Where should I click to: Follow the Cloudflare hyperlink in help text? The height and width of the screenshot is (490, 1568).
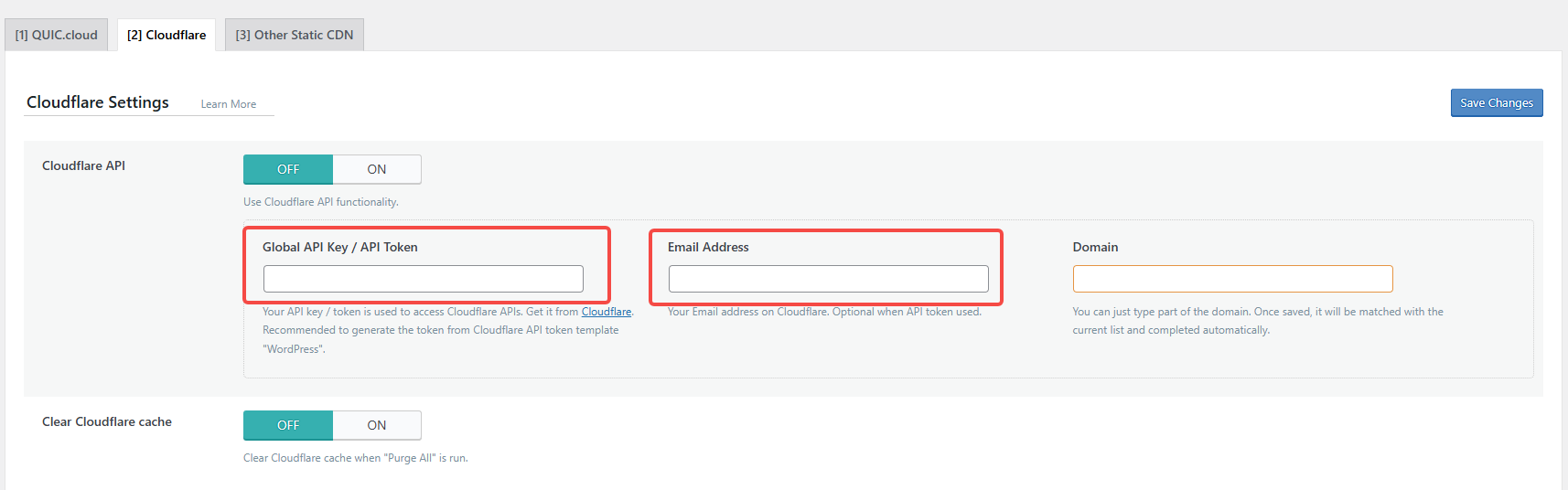(607, 312)
